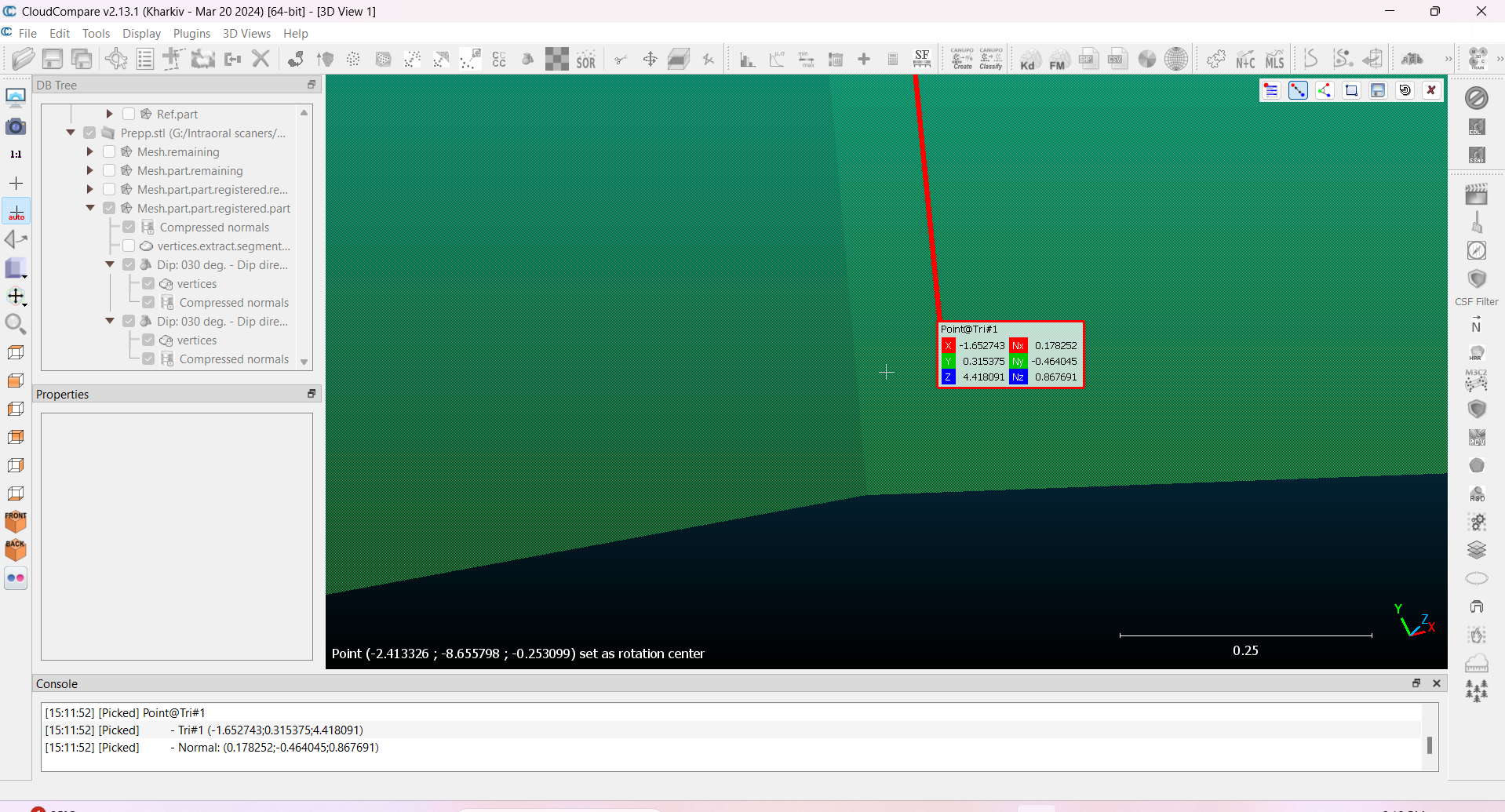This screenshot has width=1505, height=812.
Task: Set the view to the FRONT cube icon
Action: pyautogui.click(x=16, y=522)
